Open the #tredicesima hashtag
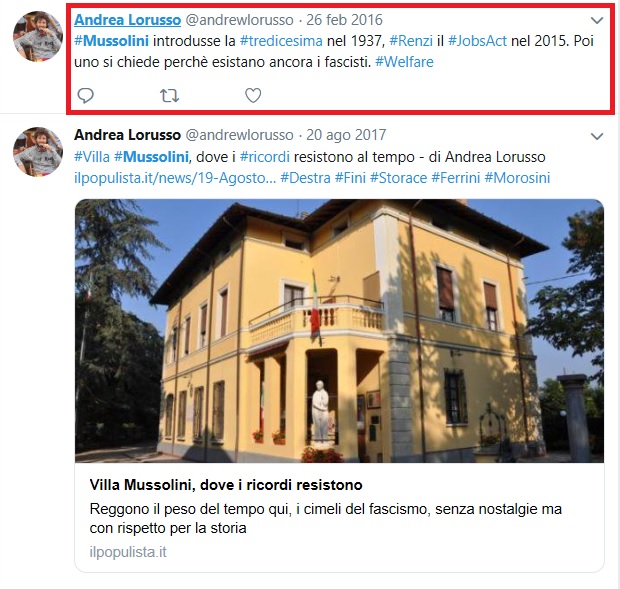 click(x=281, y=41)
